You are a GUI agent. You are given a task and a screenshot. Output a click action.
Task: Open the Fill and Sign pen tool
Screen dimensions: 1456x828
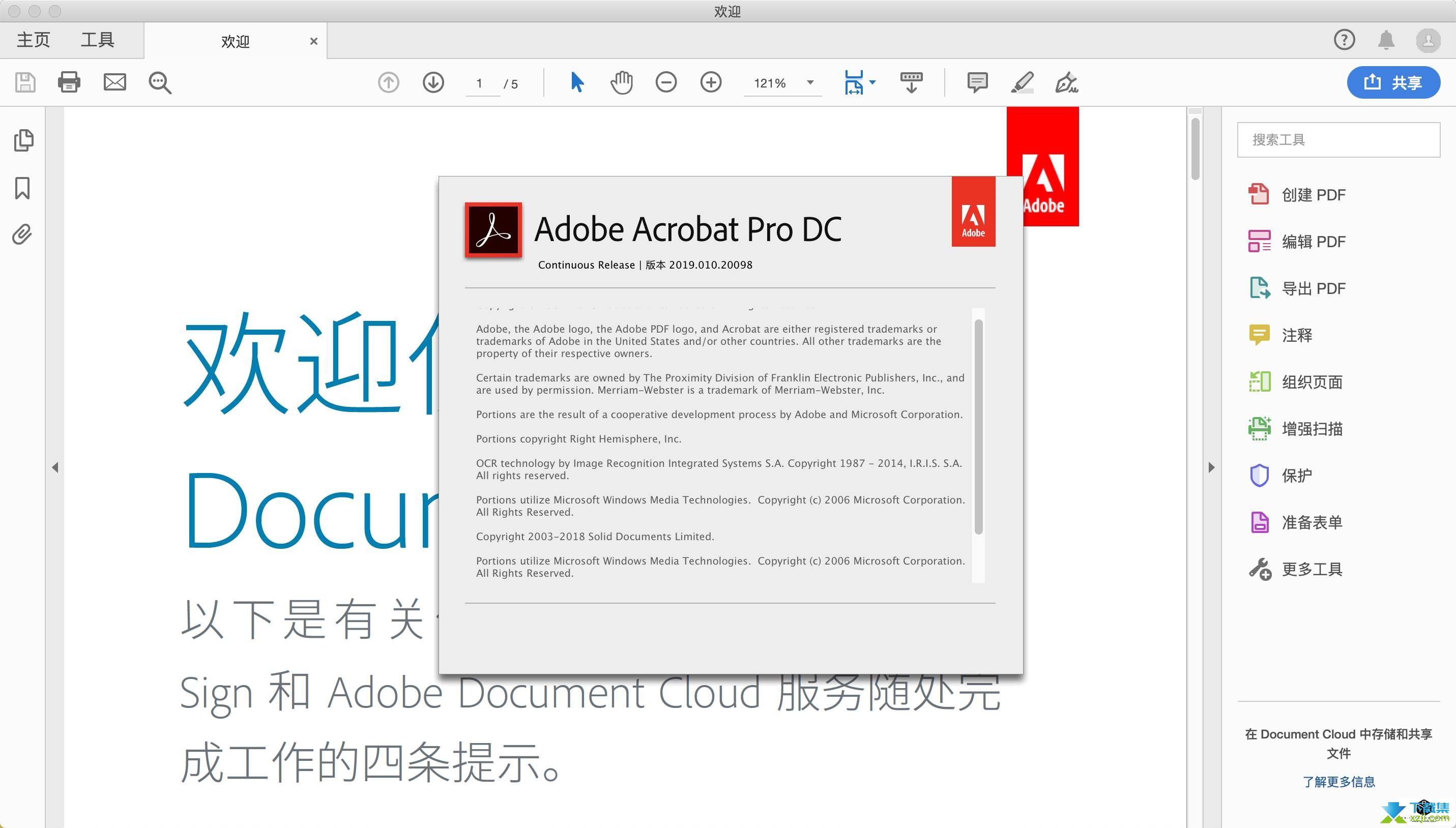1066,82
